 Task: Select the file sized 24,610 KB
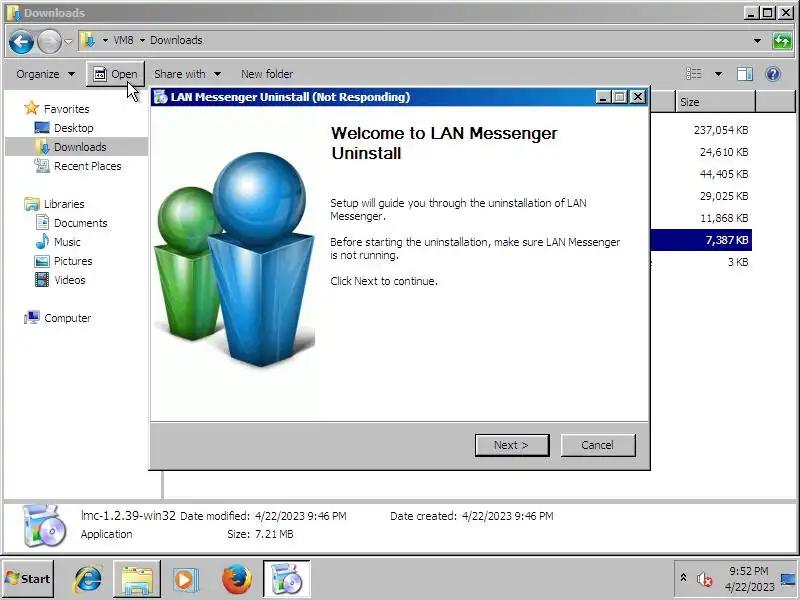(x=724, y=152)
